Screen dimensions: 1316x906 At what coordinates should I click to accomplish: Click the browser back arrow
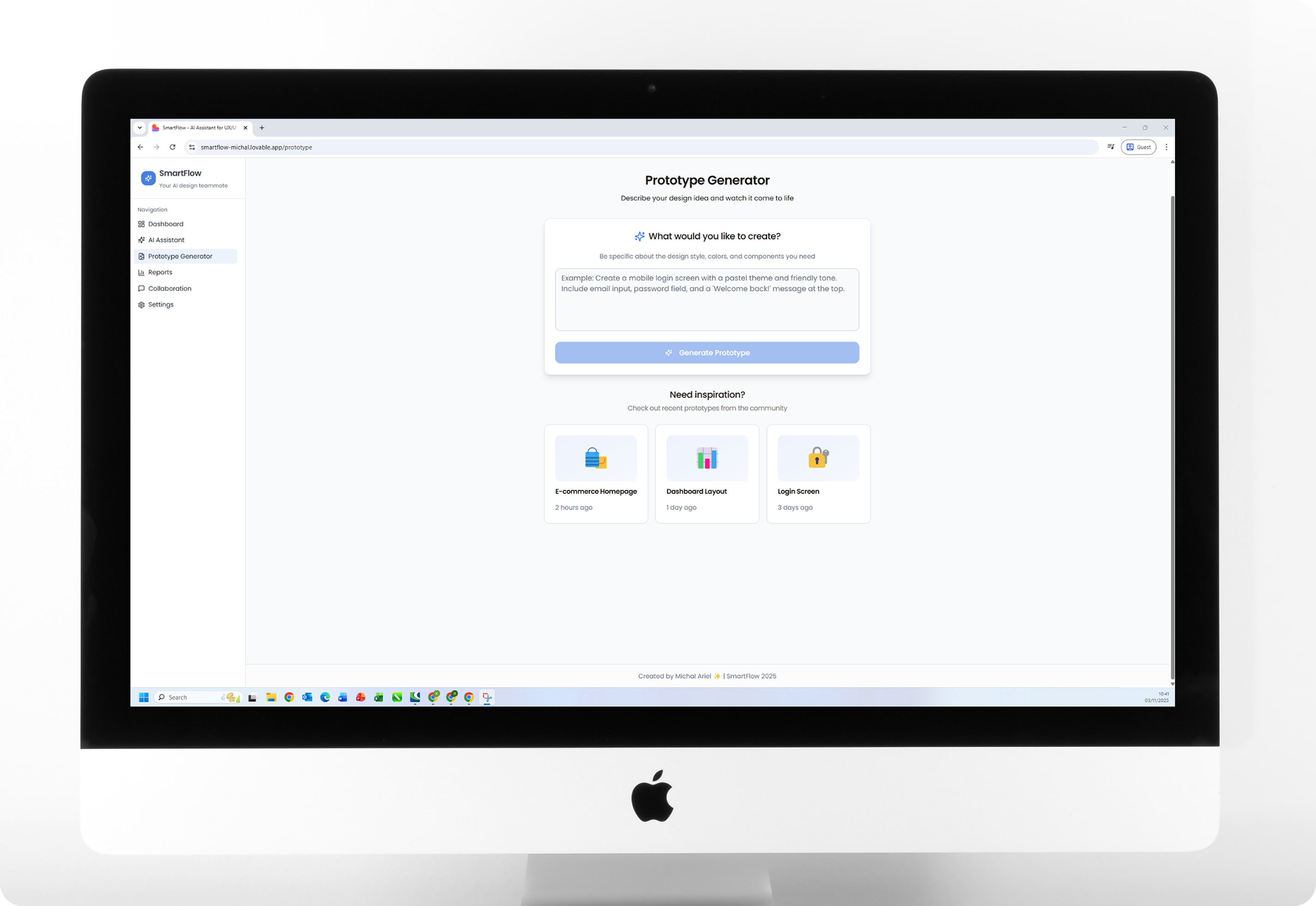pyautogui.click(x=140, y=147)
